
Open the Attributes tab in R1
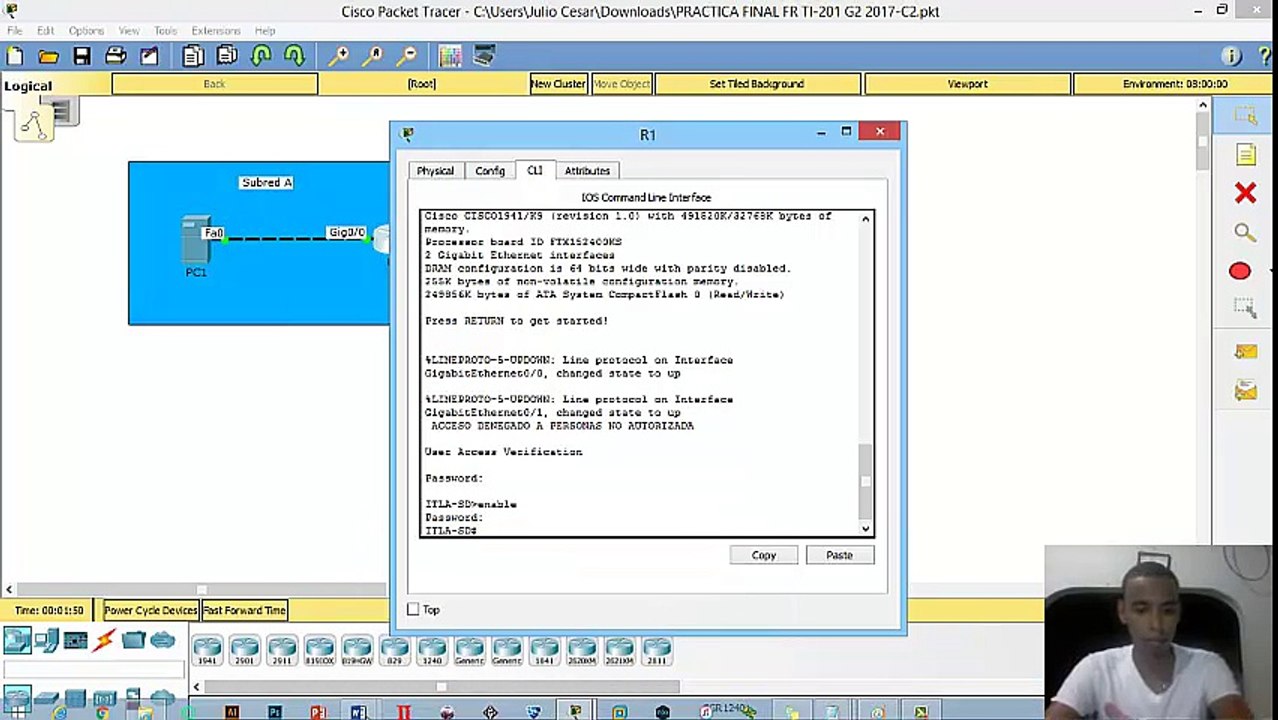point(587,171)
